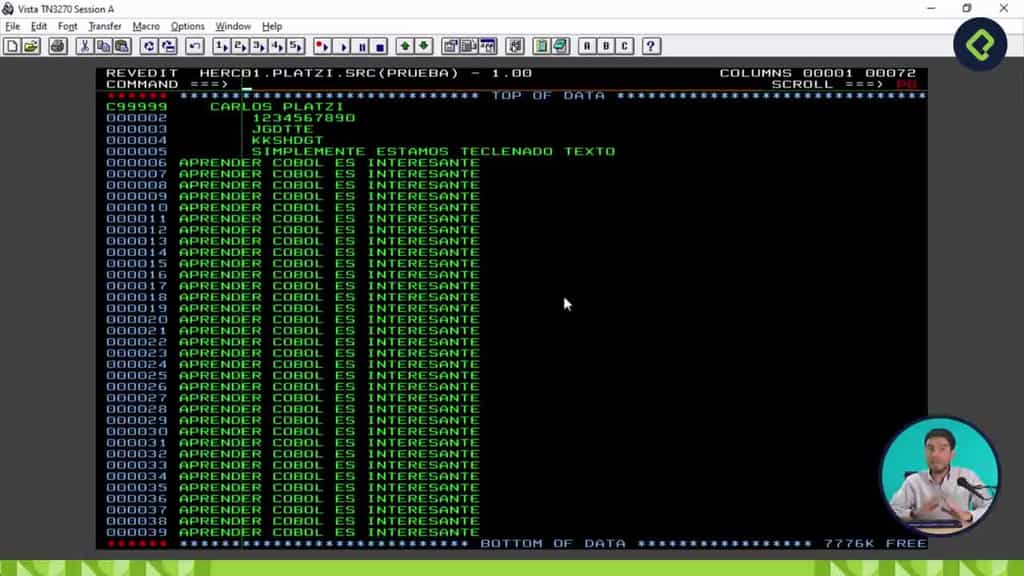This screenshot has height=576, width=1024.
Task: Click the text 1234567890
Action: [304, 118]
